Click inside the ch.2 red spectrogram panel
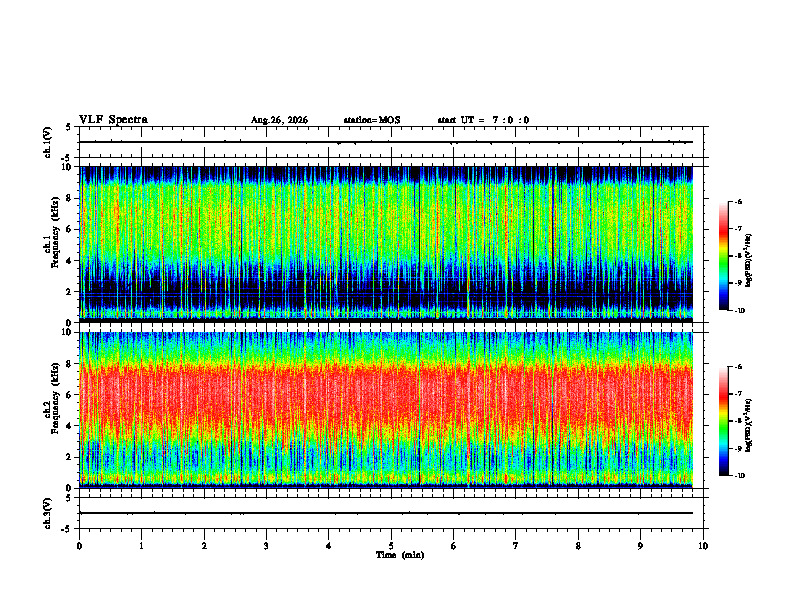Screen dimensions: 792x612 click(x=386, y=410)
